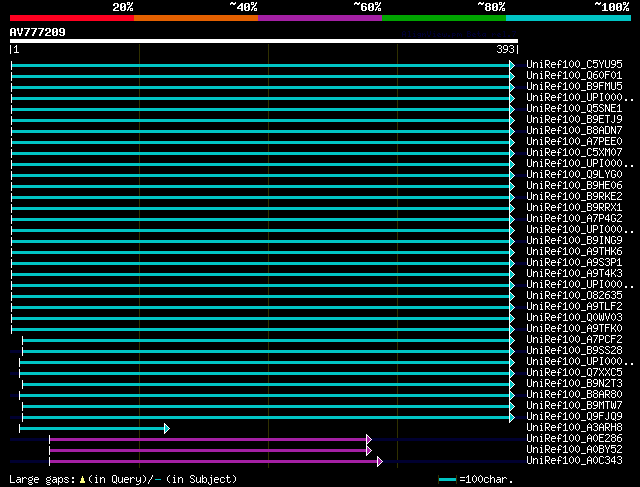Click the purple ~60% identity legend segment
640x487 pixels.
coord(320,18)
